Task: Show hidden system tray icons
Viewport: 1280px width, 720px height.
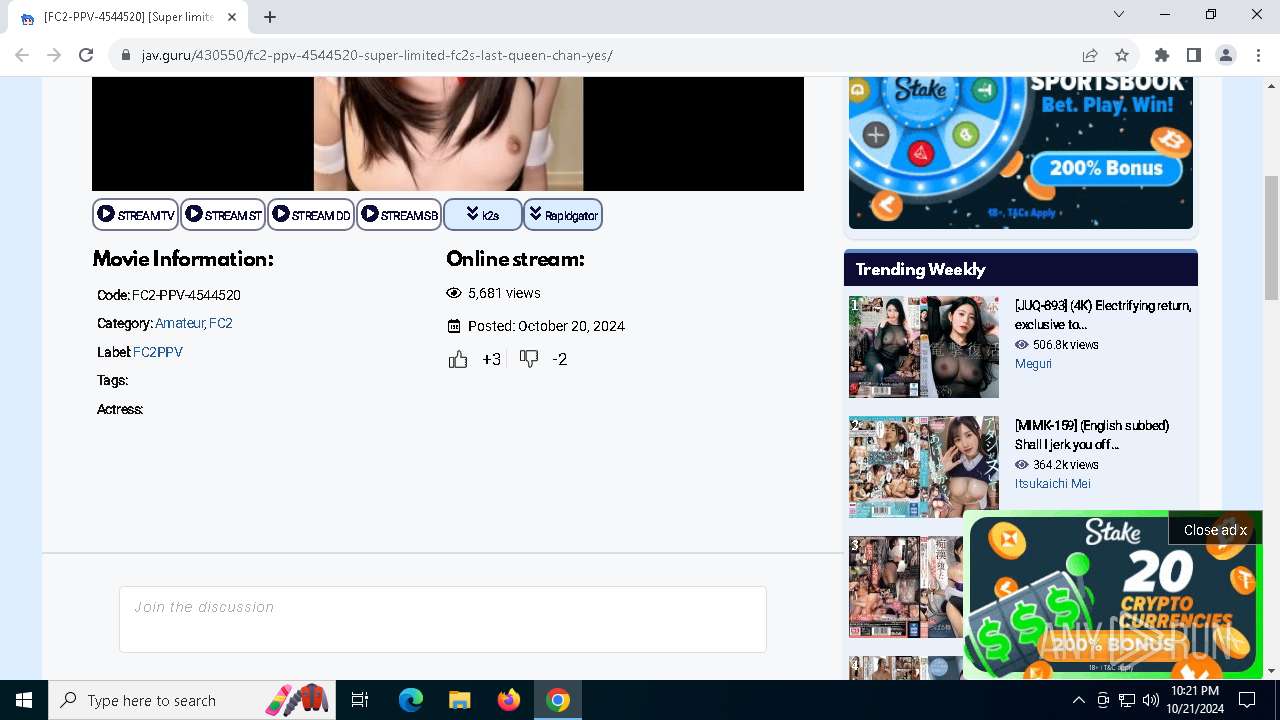Action: tap(1078, 700)
